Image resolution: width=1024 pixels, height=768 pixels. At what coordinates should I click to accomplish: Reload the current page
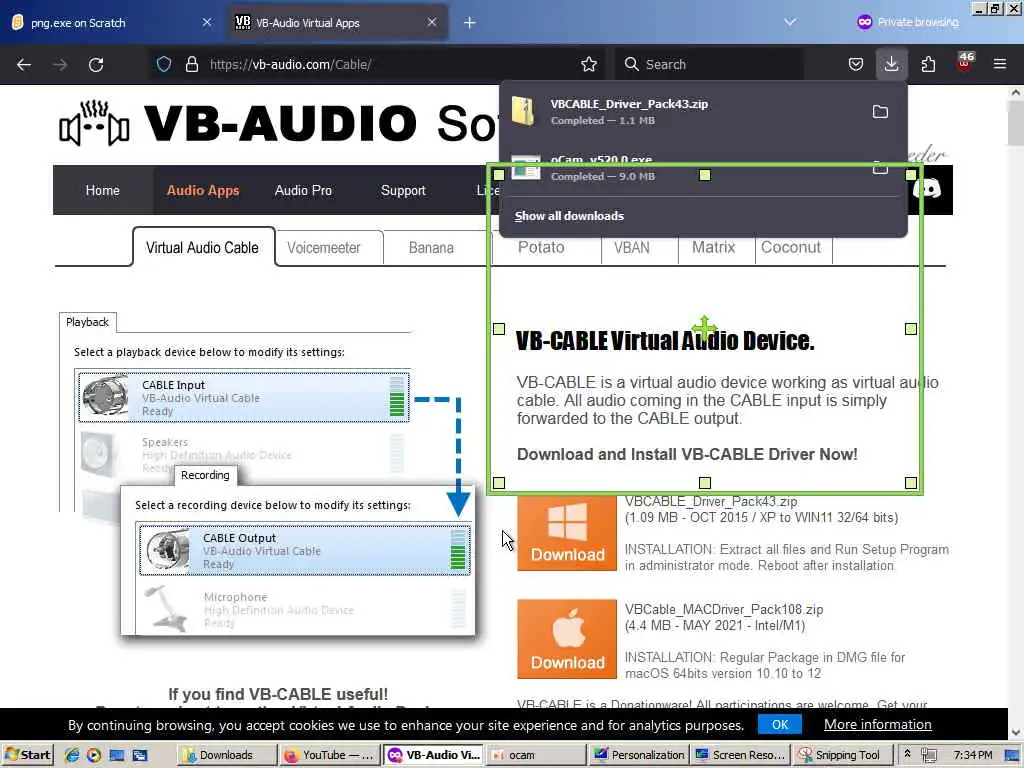(96, 65)
